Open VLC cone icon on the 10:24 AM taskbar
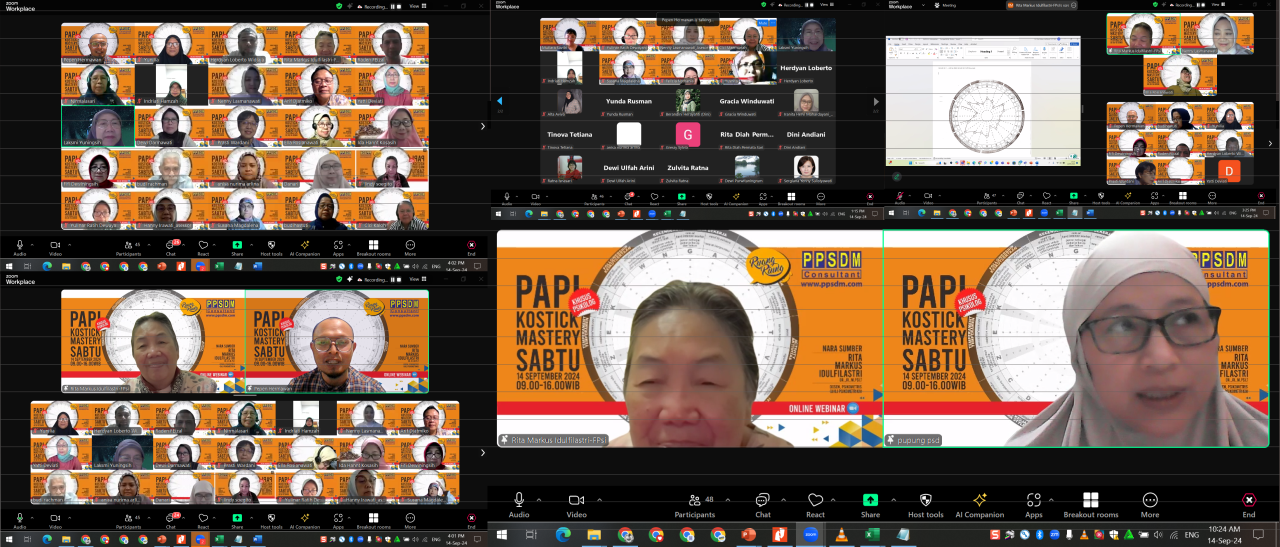The width and height of the screenshot is (1280, 547). point(840,535)
